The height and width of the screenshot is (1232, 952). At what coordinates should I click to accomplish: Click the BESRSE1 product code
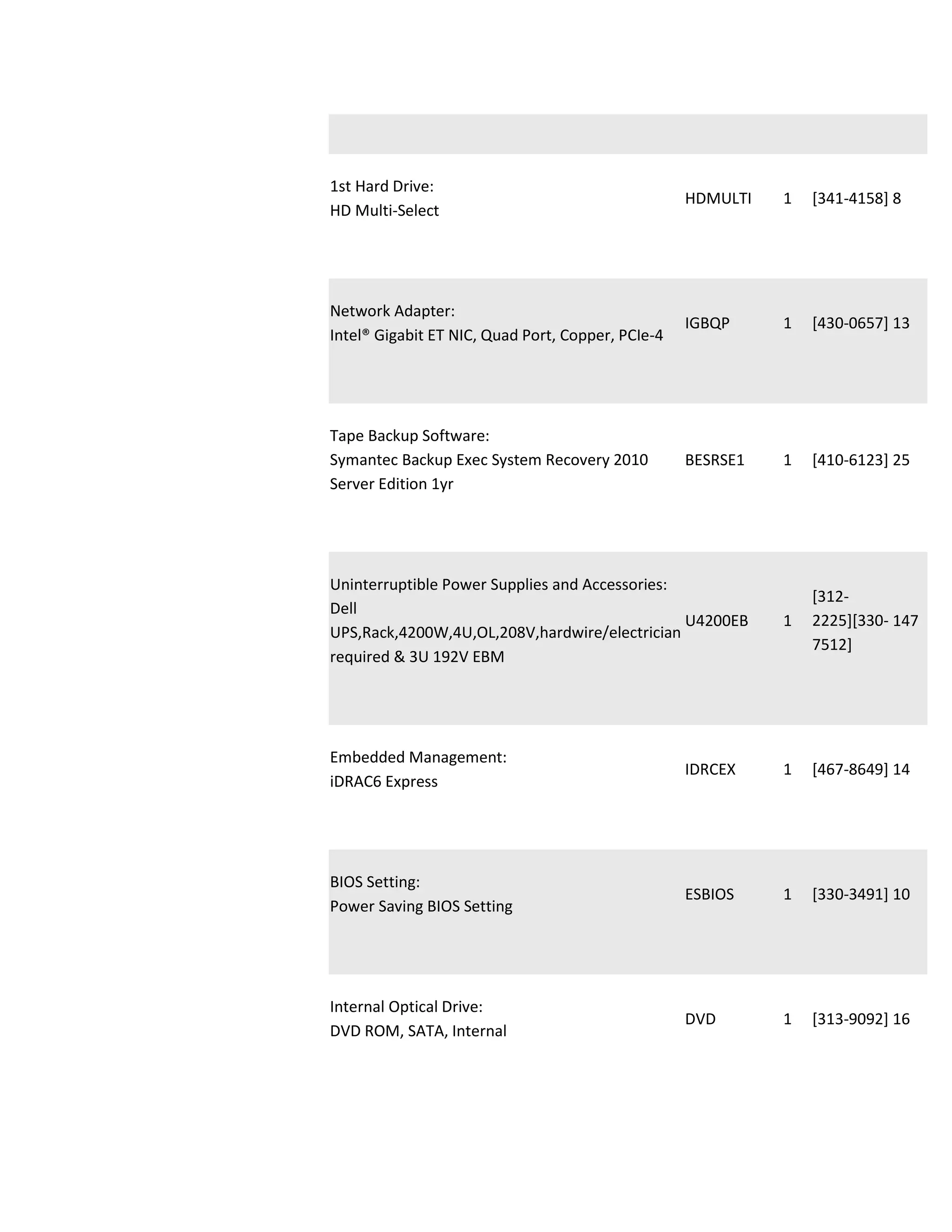click(714, 460)
